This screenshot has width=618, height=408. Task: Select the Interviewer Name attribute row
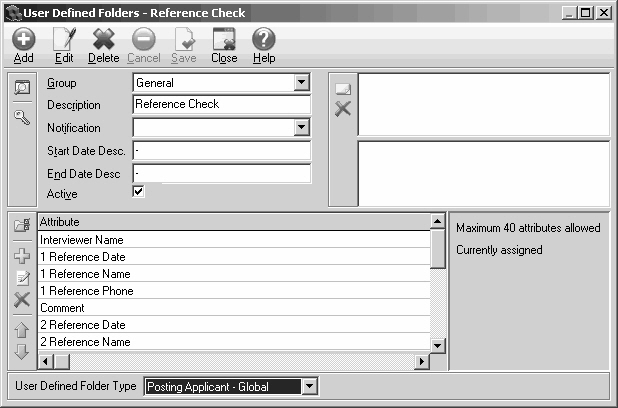(x=233, y=240)
